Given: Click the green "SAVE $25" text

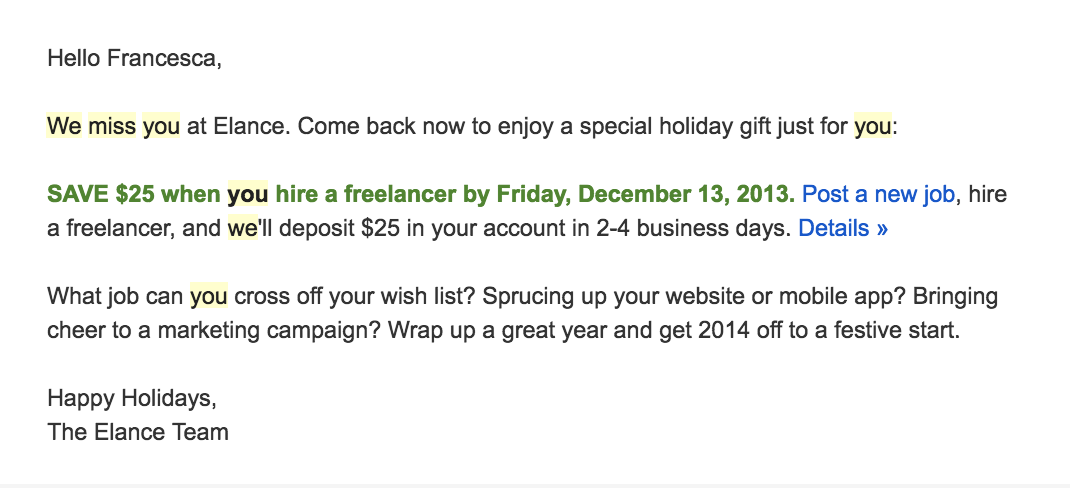Looking at the screenshot, I should coord(103,195).
